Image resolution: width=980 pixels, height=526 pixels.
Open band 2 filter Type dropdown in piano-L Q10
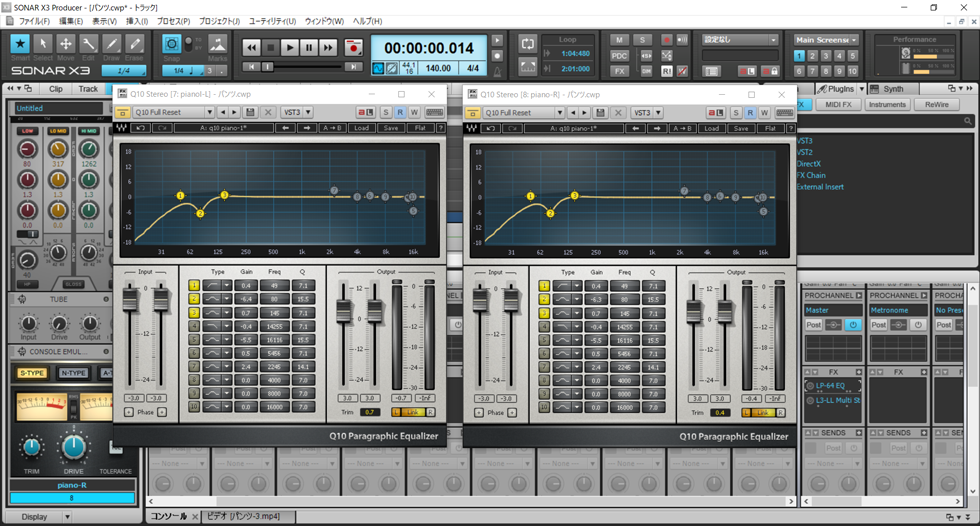point(227,299)
